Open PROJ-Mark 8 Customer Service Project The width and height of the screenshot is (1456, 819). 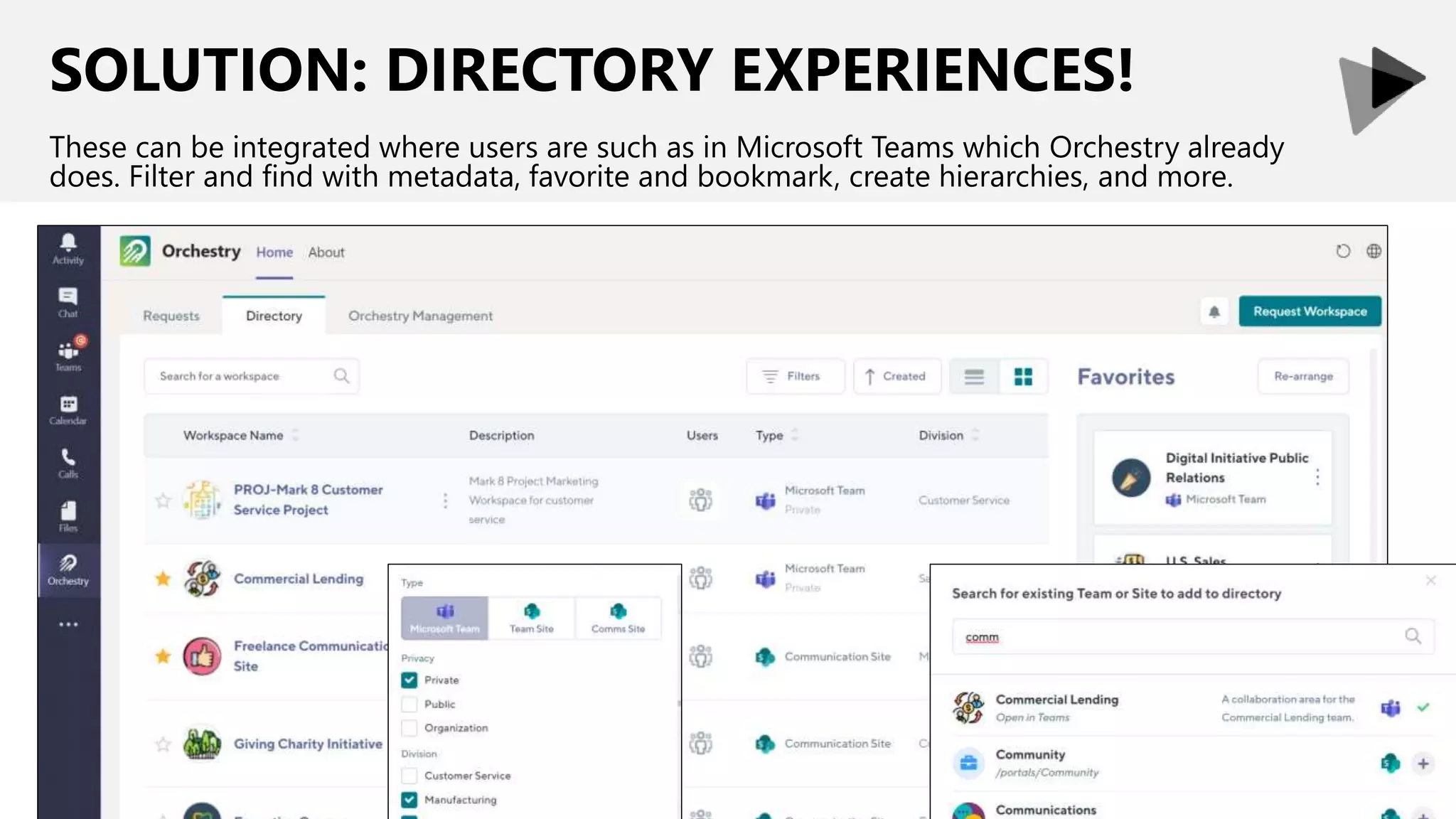pyautogui.click(x=308, y=500)
